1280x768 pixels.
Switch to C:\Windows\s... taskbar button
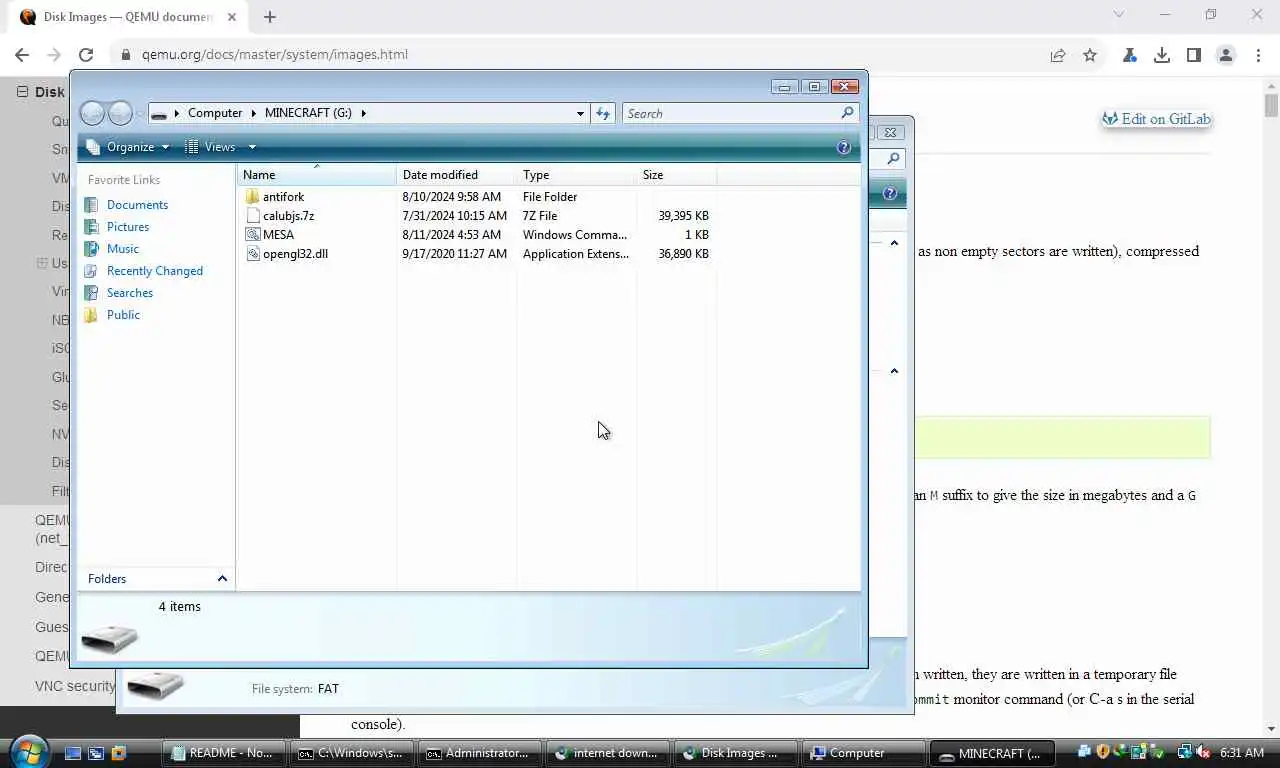tap(353, 753)
